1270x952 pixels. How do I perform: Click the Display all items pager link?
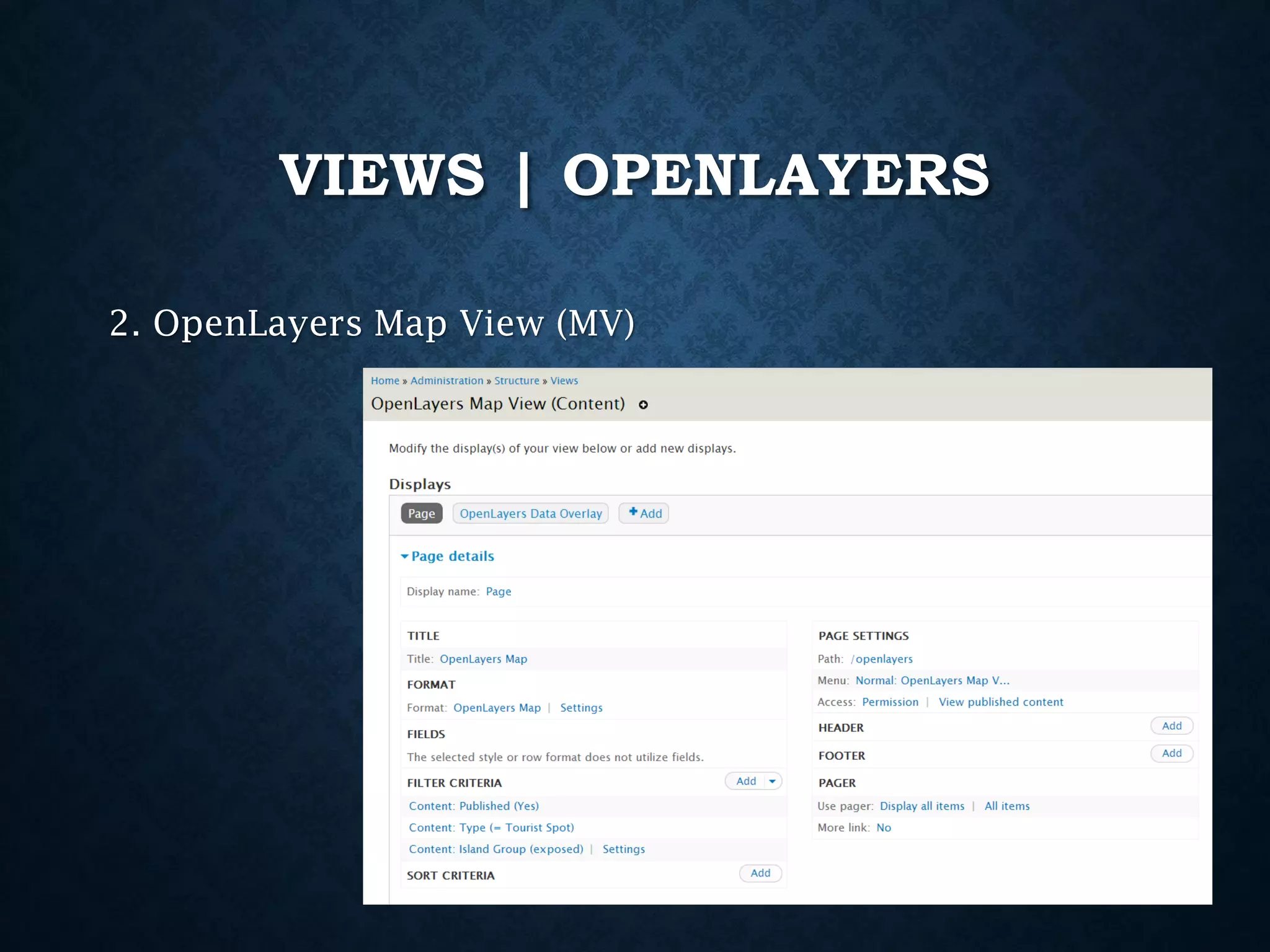pyautogui.click(x=921, y=806)
